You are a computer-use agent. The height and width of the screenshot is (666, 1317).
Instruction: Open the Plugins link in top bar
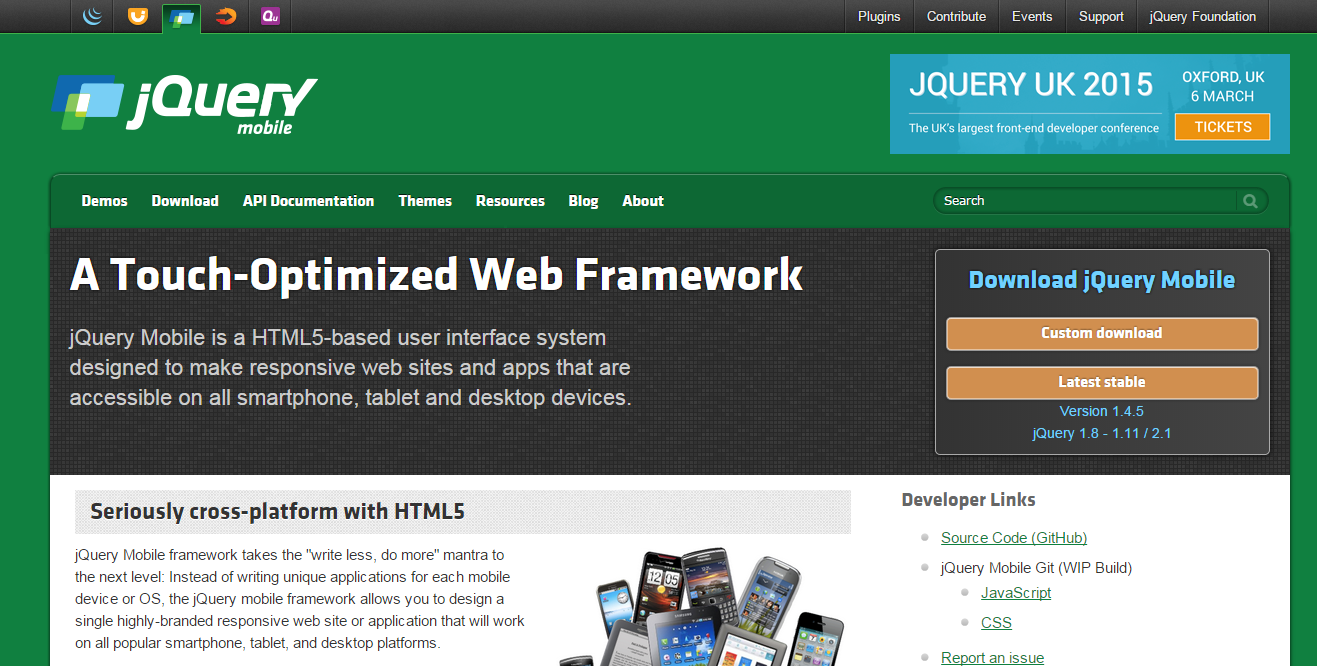coord(879,16)
